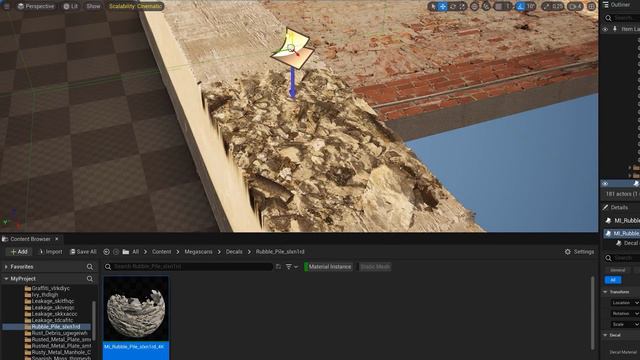Select the MI_Rubble instance component row
This screenshot has height=360, width=640.
click(622, 233)
